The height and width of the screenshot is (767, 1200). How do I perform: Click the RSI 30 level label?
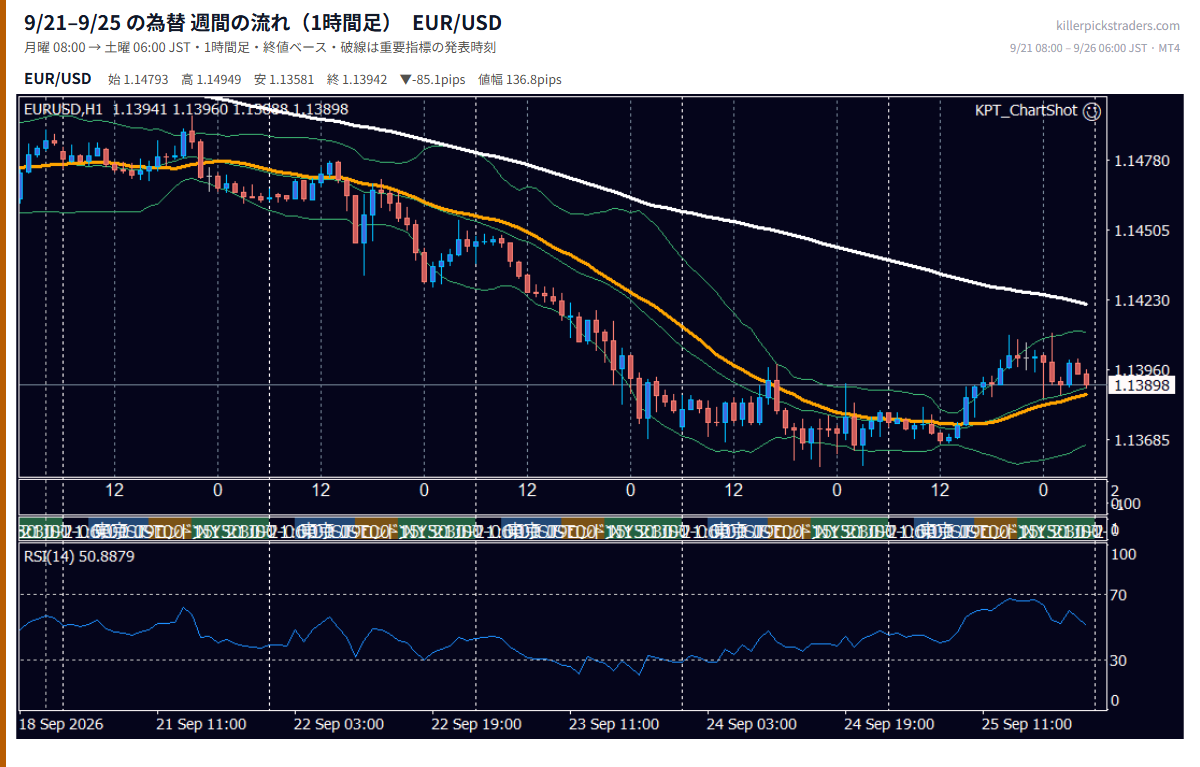1120,660
